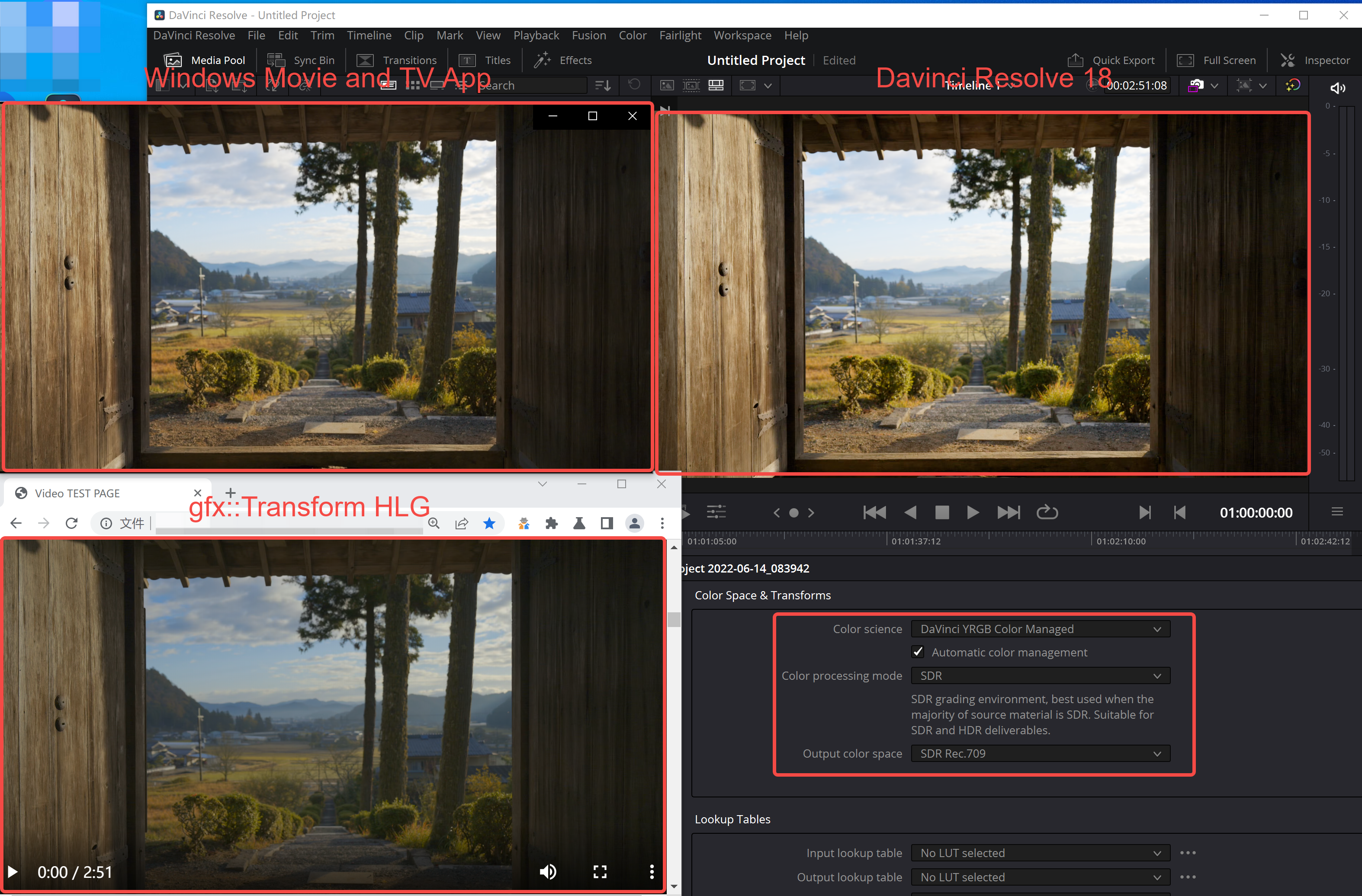Open the Timeline menu
1362x896 pixels.
(x=369, y=35)
